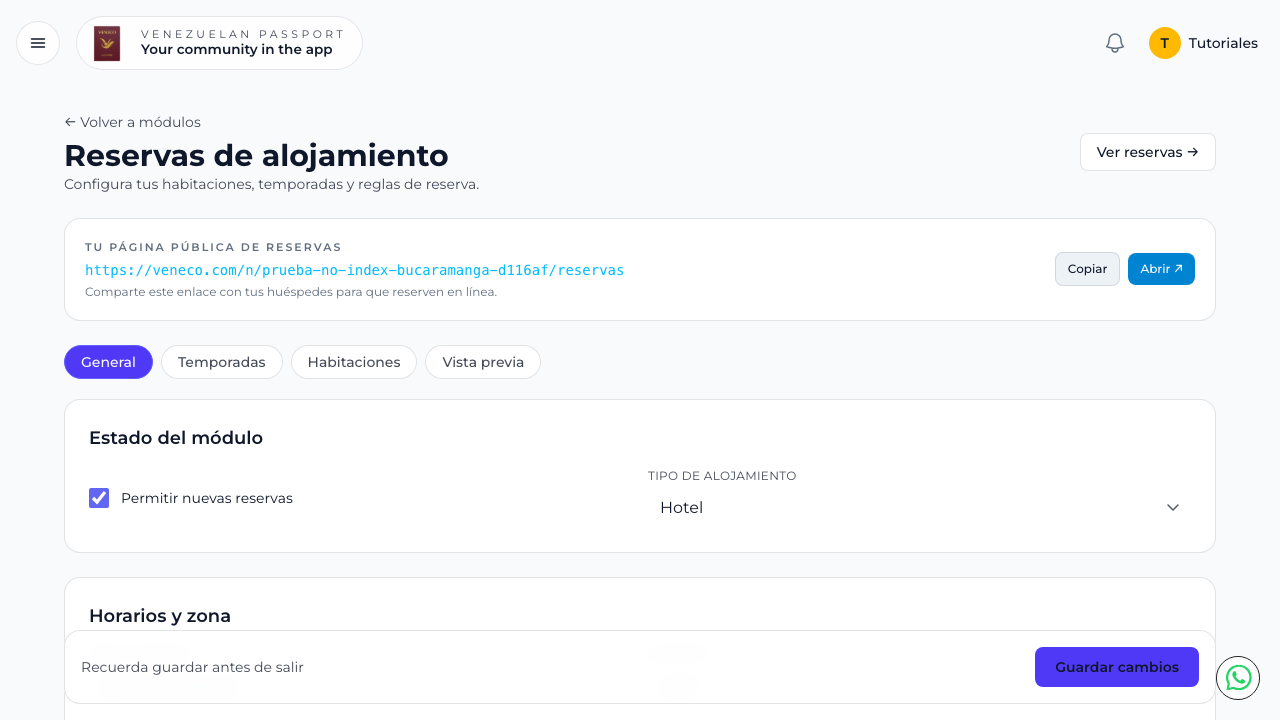Switch to the Temporadas tab

click(x=222, y=362)
